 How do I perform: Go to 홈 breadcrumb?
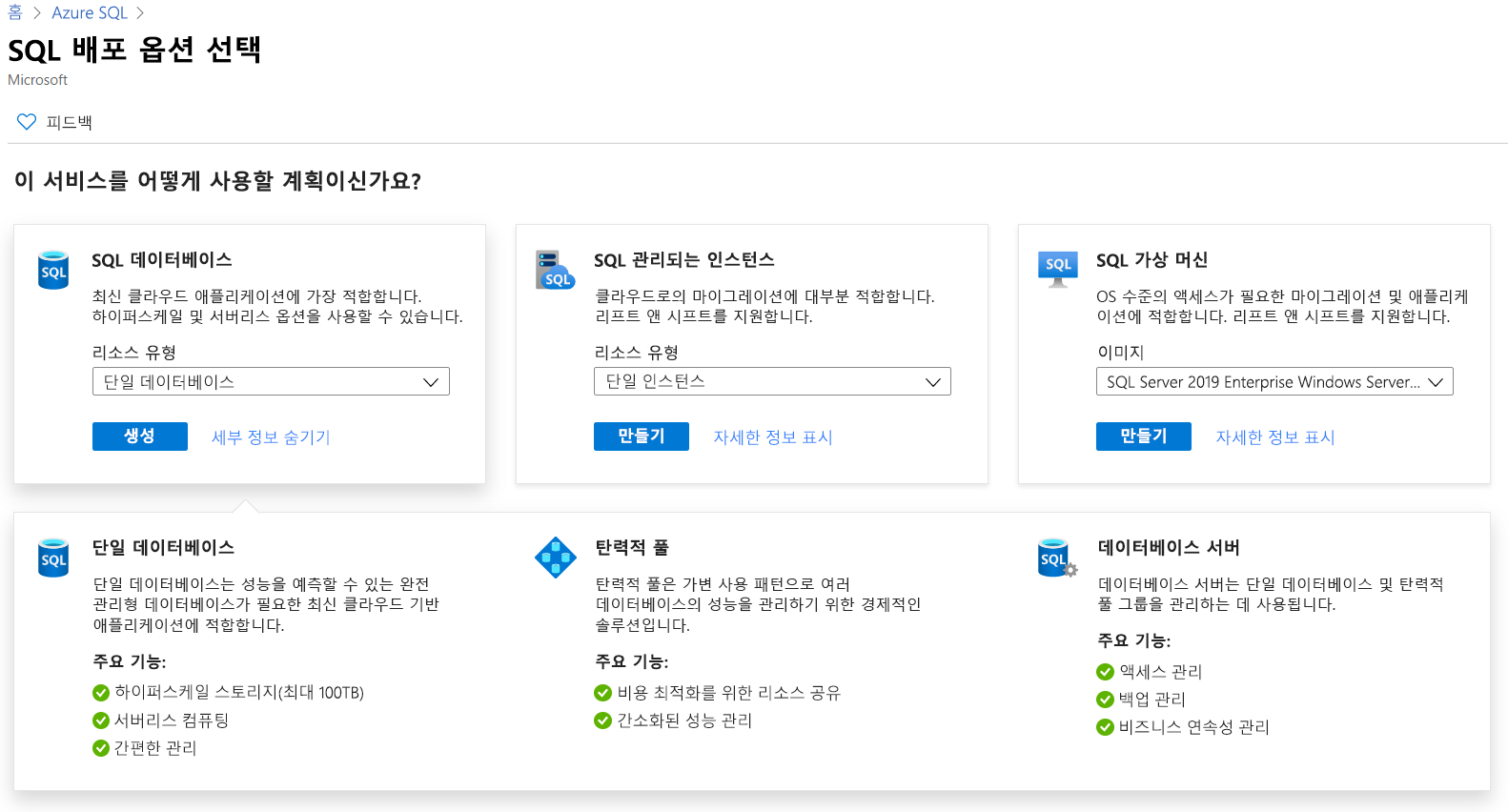tap(15, 12)
